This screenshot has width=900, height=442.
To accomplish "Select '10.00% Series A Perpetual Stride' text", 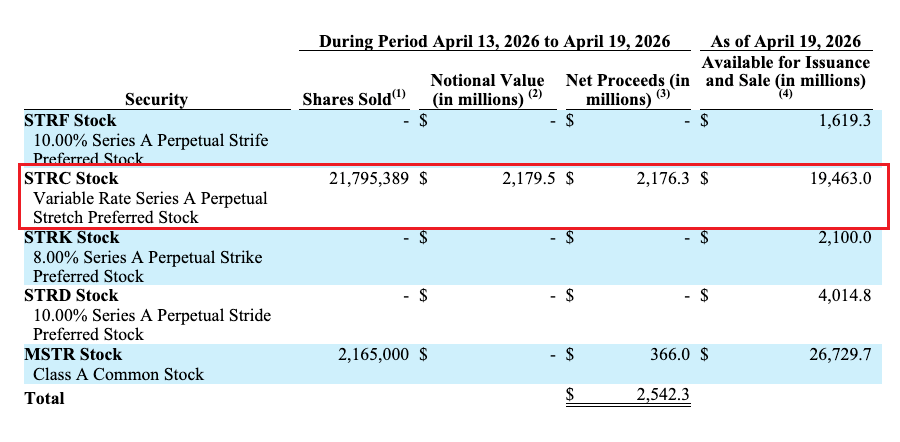I will 152,315.
